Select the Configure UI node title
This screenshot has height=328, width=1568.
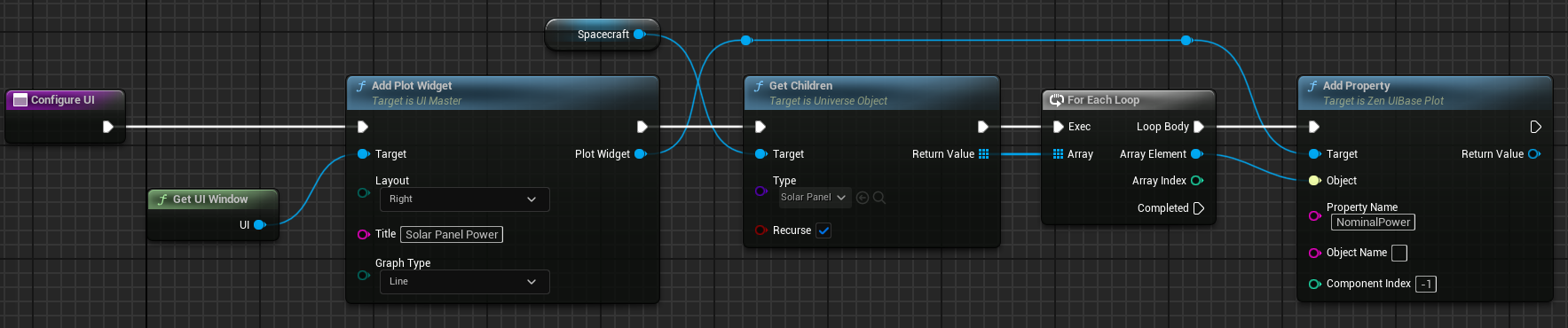click(63, 100)
